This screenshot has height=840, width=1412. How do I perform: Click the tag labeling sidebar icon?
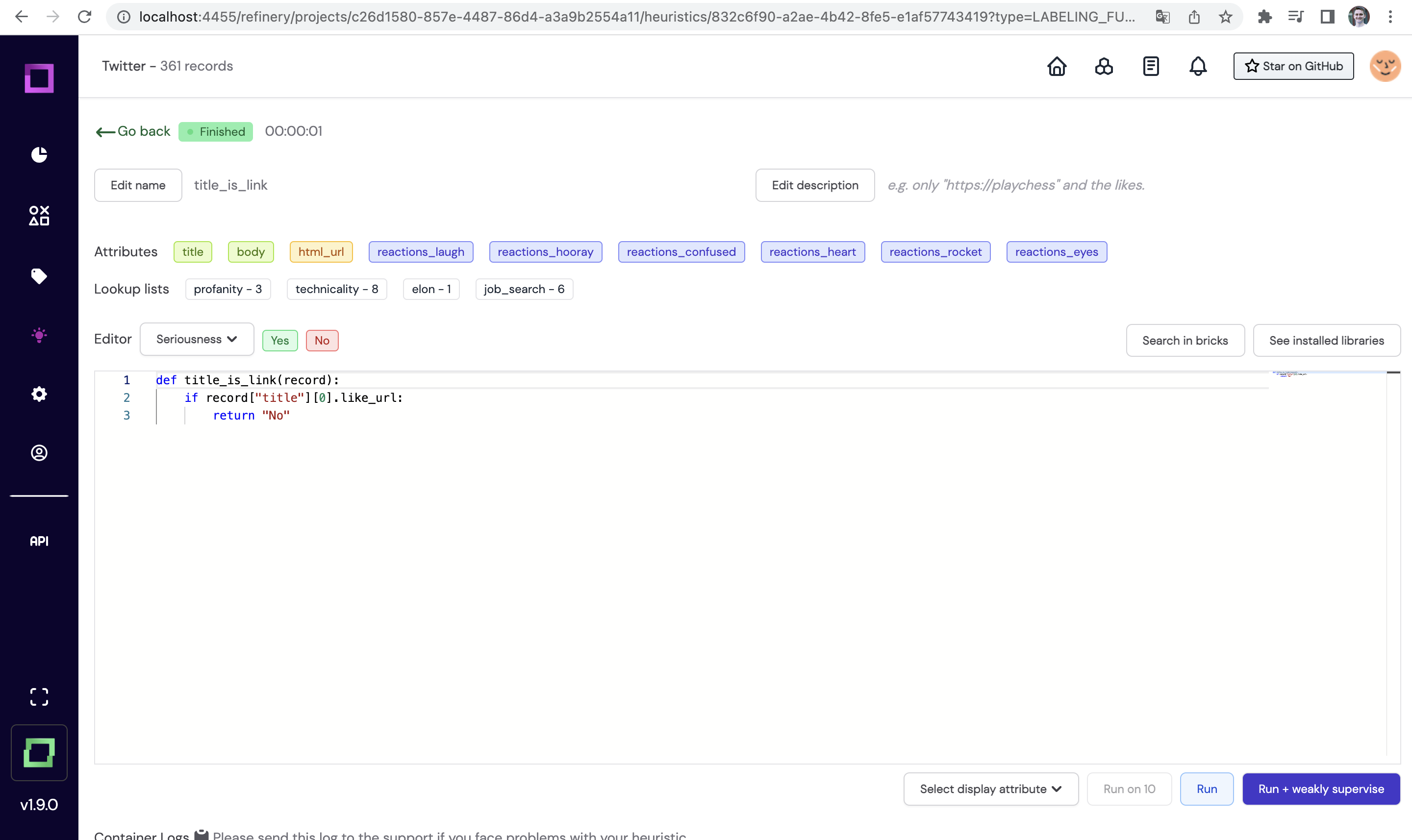[39, 275]
